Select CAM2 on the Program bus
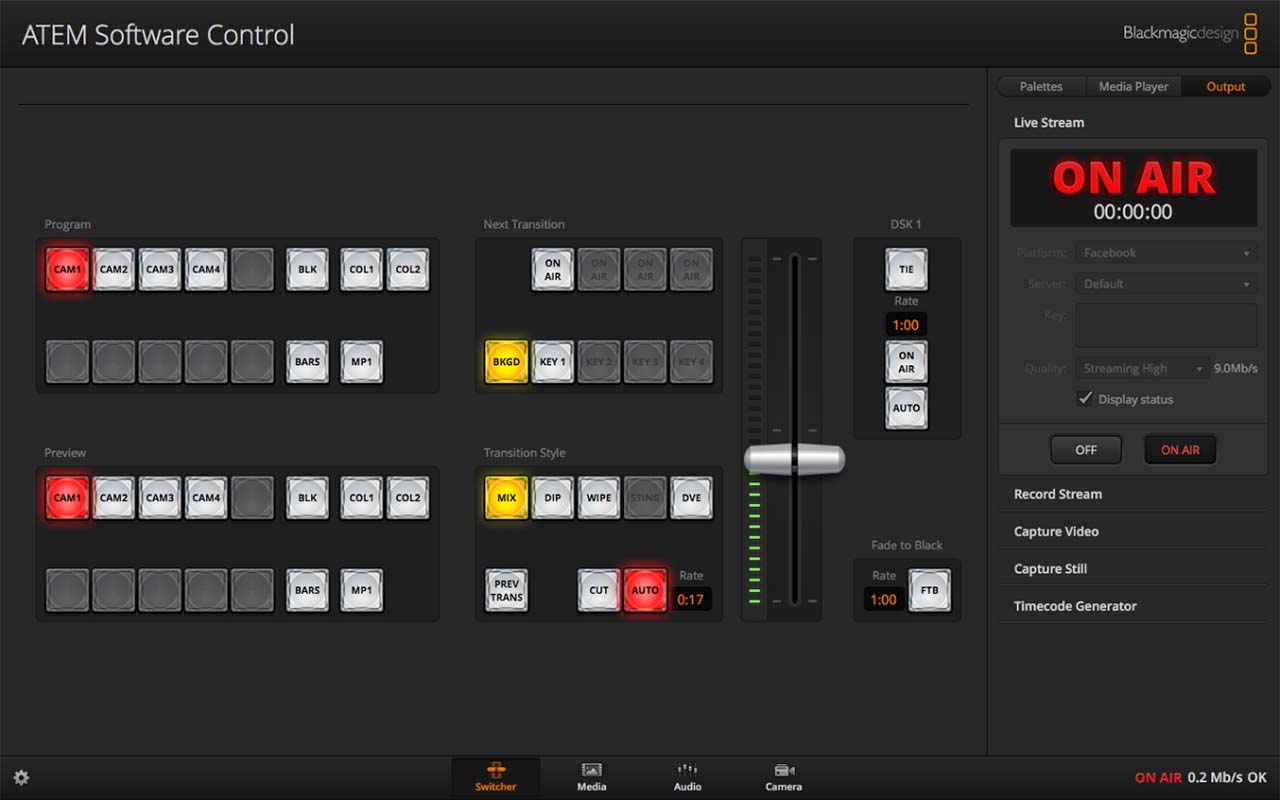Image resolution: width=1280 pixels, height=800 pixels. [x=114, y=269]
